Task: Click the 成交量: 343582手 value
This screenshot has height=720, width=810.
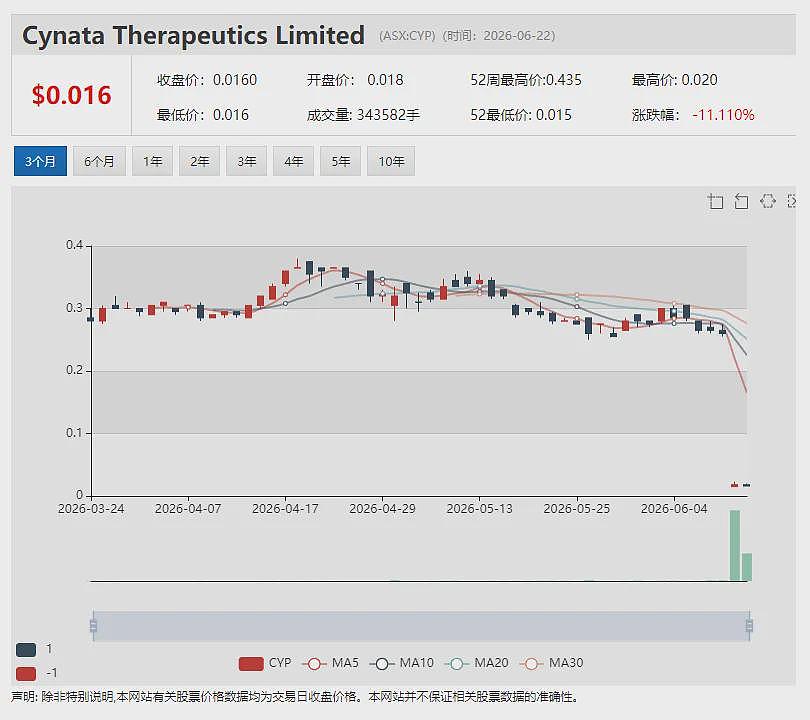Action: click(x=363, y=115)
